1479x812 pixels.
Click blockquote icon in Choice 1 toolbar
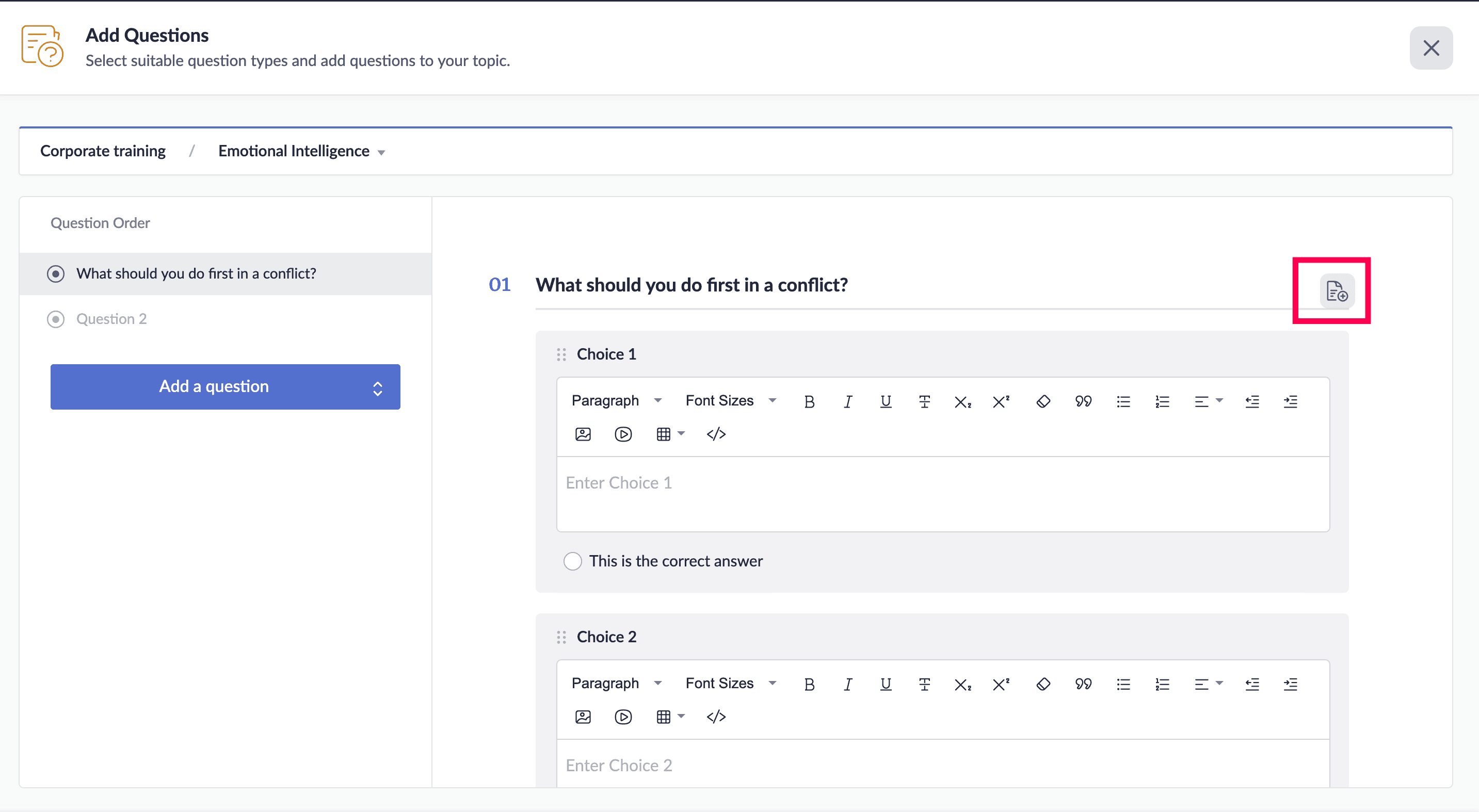(x=1083, y=402)
